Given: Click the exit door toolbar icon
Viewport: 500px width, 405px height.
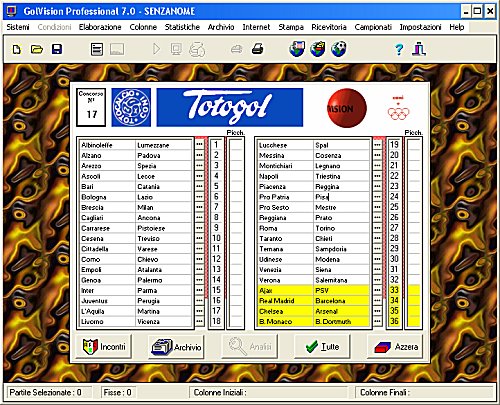Looking at the screenshot, I should point(419,49).
